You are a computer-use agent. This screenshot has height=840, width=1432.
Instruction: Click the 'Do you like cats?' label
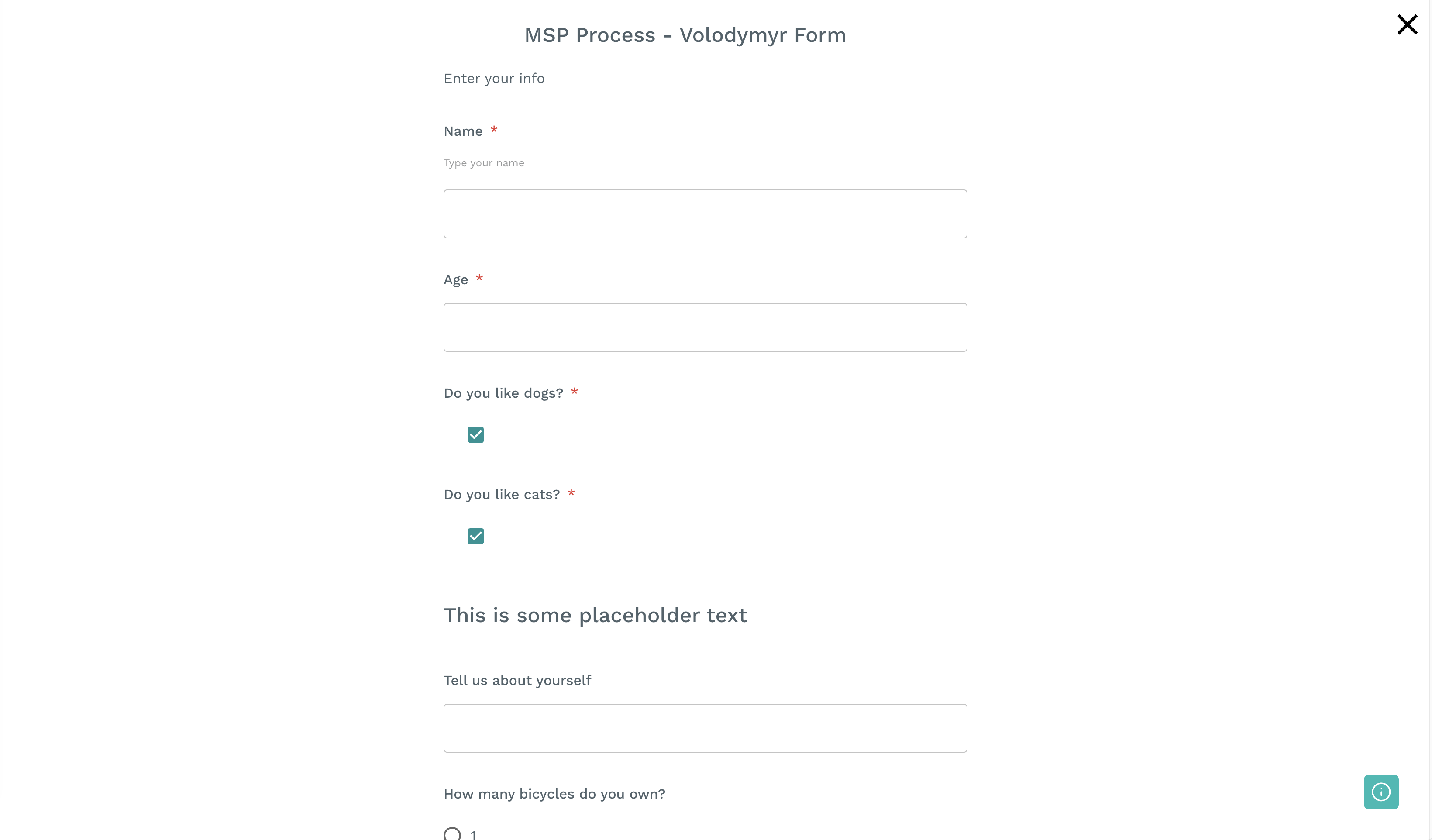coord(501,495)
